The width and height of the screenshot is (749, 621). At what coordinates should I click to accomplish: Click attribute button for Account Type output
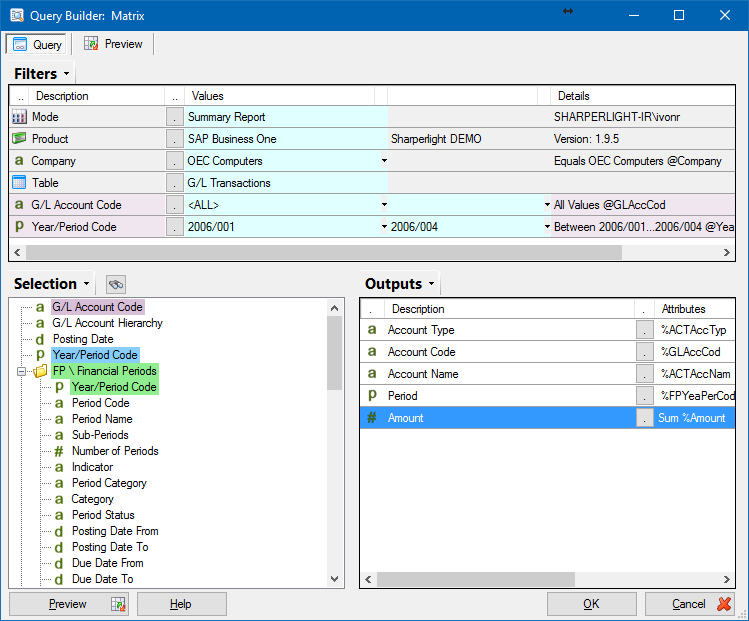coord(644,330)
